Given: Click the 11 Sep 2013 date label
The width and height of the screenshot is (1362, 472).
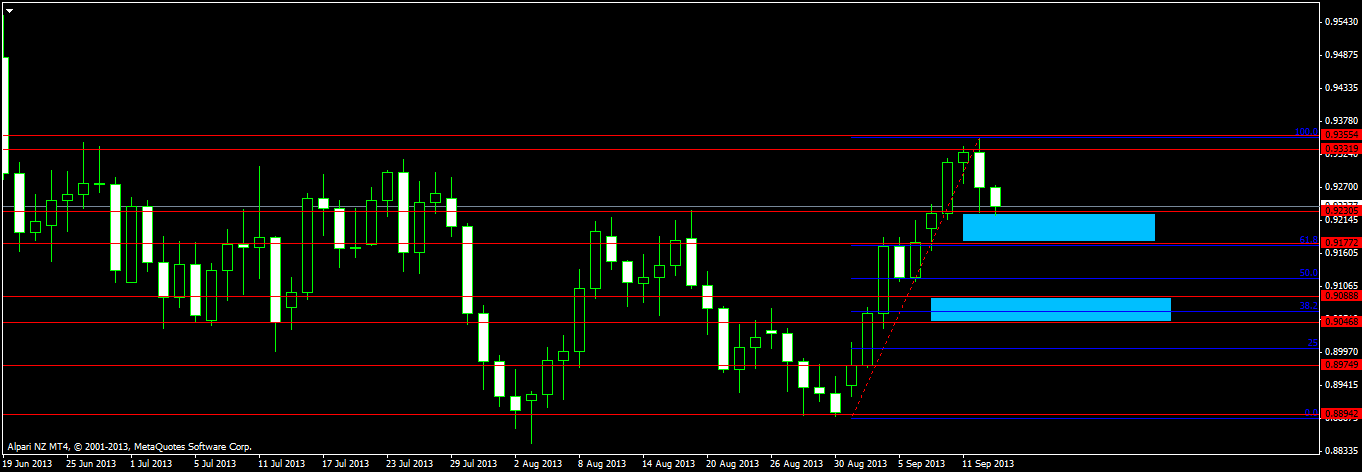Looking at the screenshot, I should [x=987, y=464].
